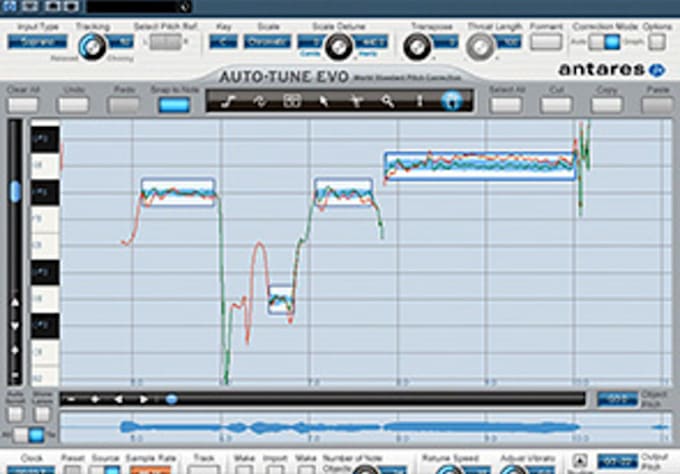Click the upper down-arrow beside the piano keys
The width and height of the screenshot is (680, 474).
coord(15,326)
